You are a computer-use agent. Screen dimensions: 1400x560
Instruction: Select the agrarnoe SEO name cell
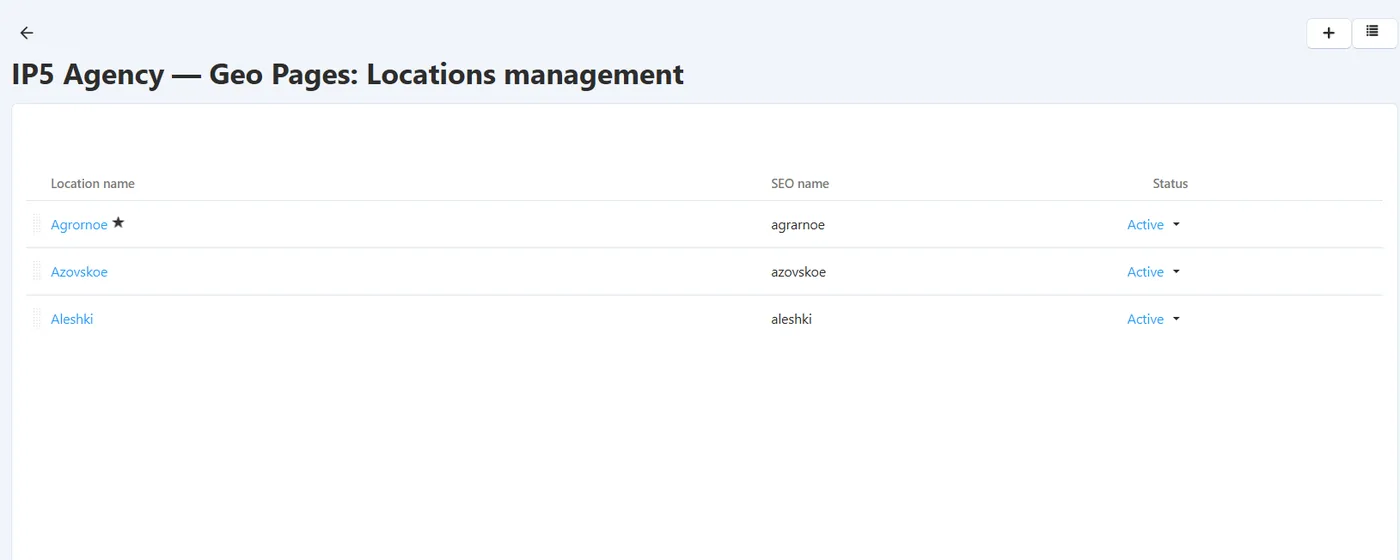pyautogui.click(x=798, y=225)
